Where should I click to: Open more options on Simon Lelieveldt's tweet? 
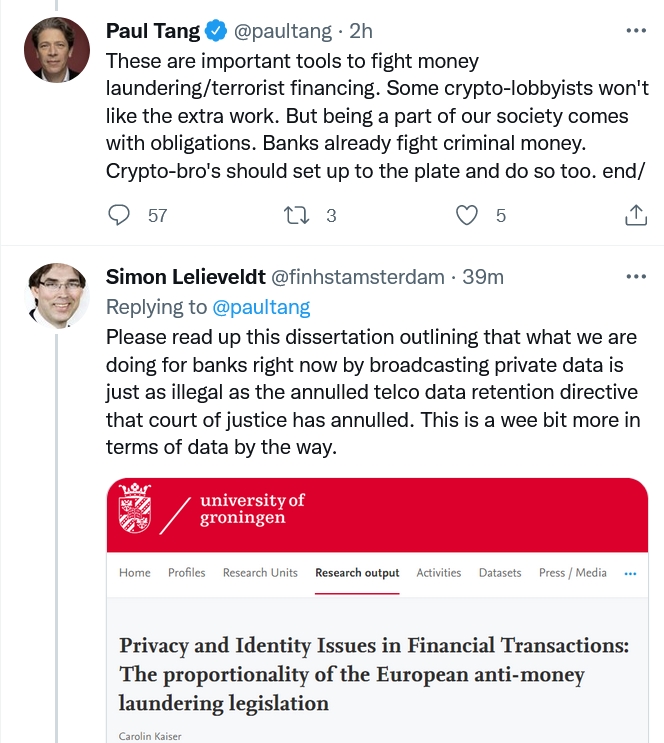coord(636,276)
